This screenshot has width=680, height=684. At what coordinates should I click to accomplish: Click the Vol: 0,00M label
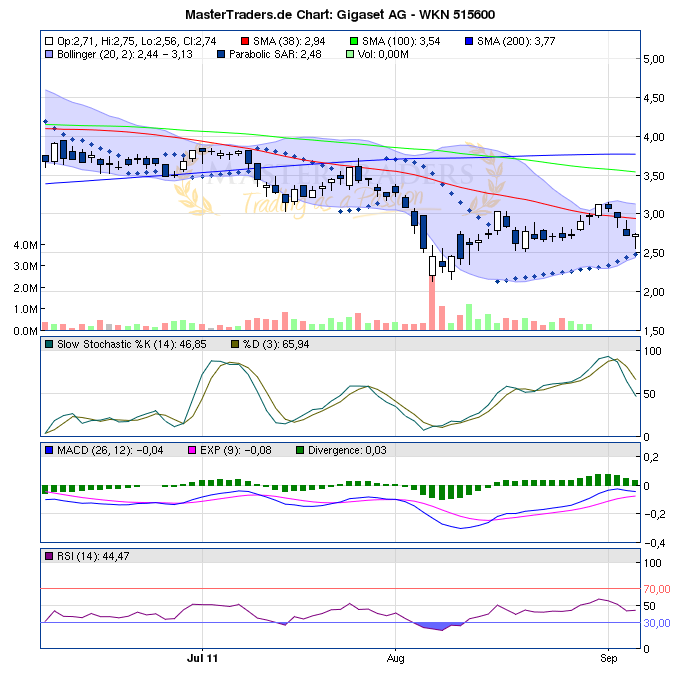click(x=383, y=55)
